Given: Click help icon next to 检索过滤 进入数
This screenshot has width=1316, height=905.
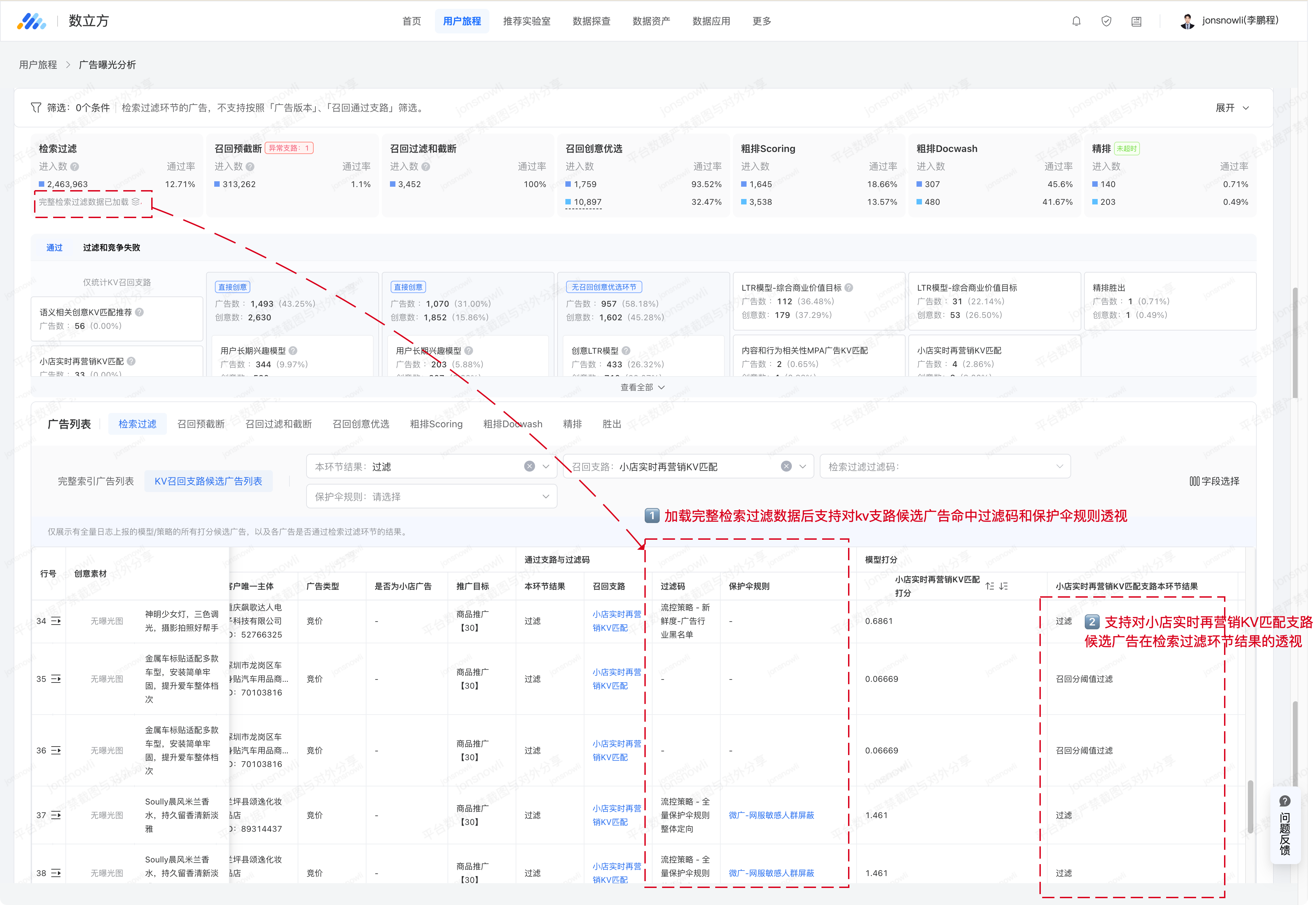Looking at the screenshot, I should (75, 167).
